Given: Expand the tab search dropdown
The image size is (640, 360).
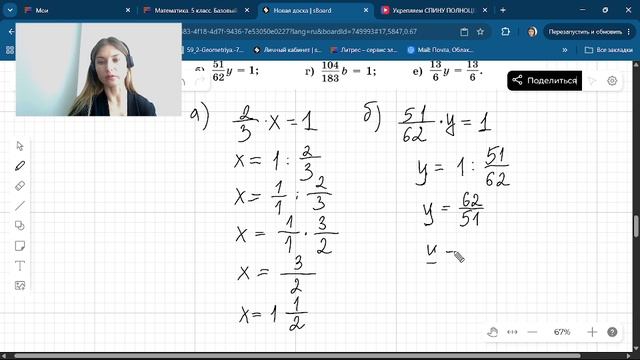Looking at the screenshot, I should point(10,10).
